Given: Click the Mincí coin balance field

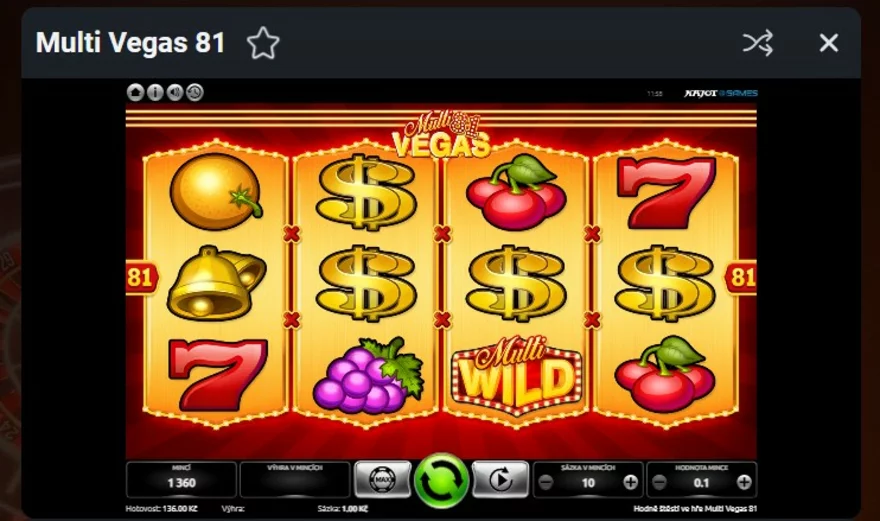Looking at the screenshot, I should click(x=181, y=479).
